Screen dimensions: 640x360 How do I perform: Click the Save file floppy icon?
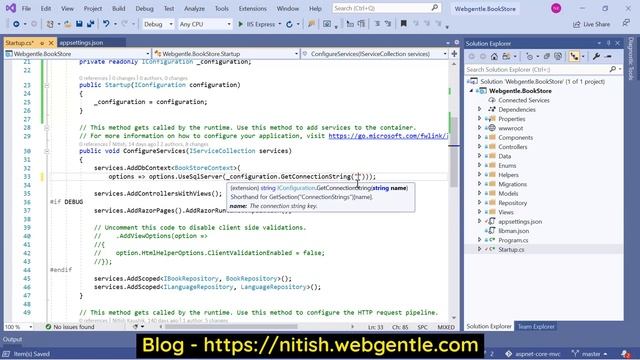[79, 24]
